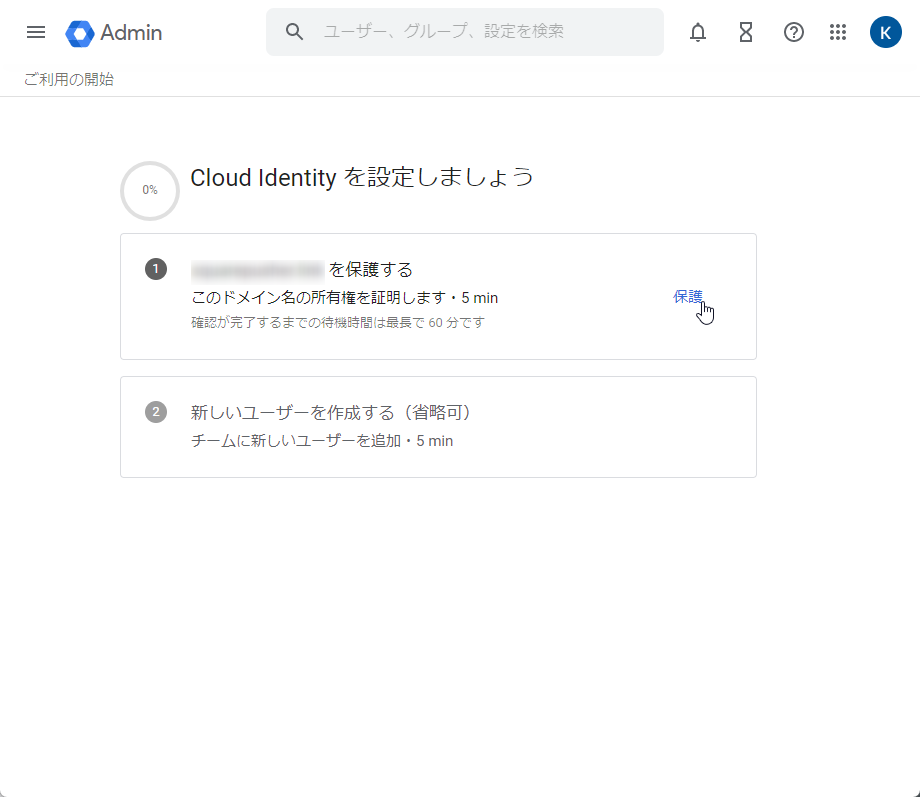This screenshot has width=920, height=797.
Task: Open the Google apps grid
Action: tap(838, 32)
